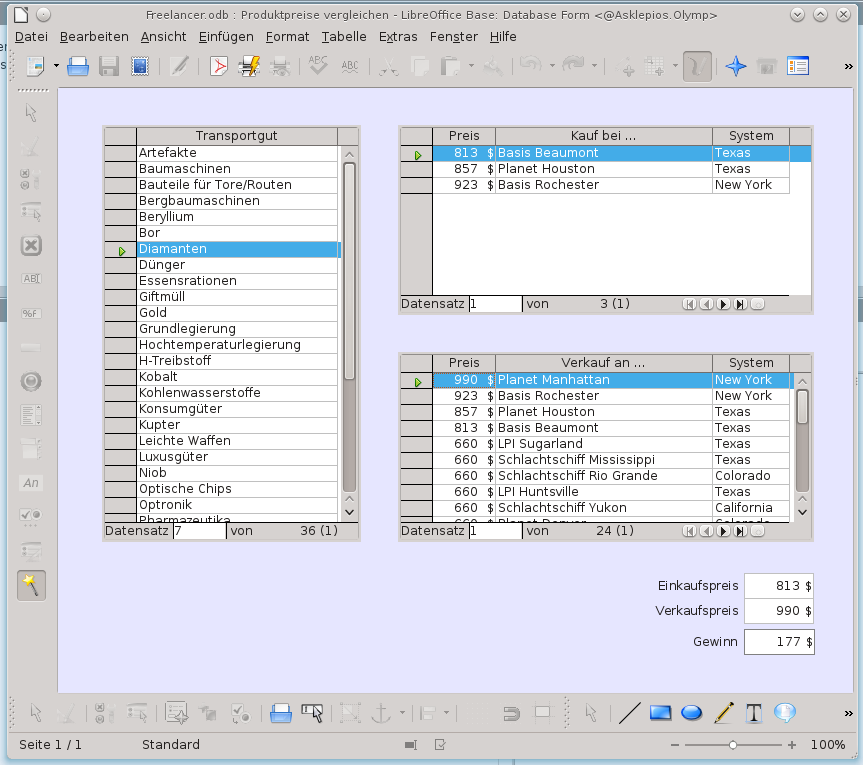This screenshot has height=765, width=863.
Task: Open the Redo history dropdown arrow
Action: click(594, 67)
